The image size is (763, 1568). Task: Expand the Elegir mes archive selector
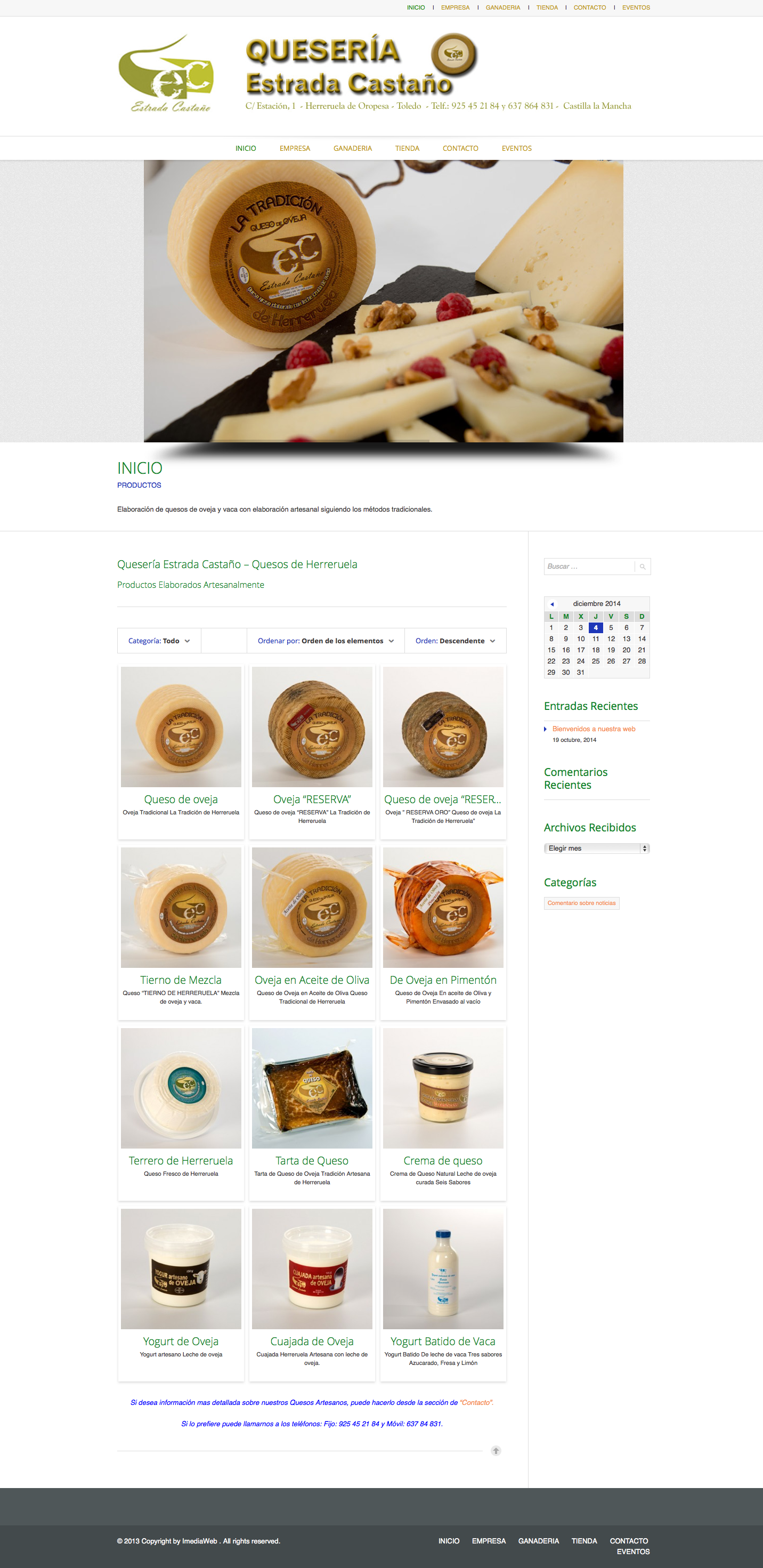pos(597,848)
